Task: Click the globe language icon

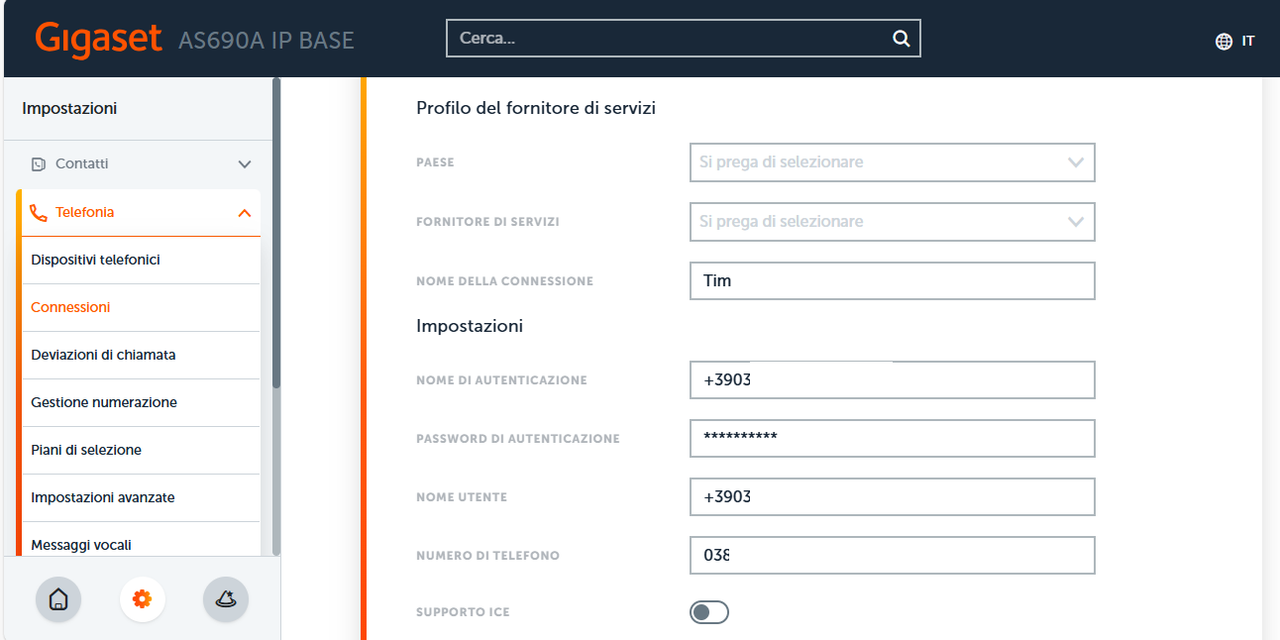Action: 1224,41
